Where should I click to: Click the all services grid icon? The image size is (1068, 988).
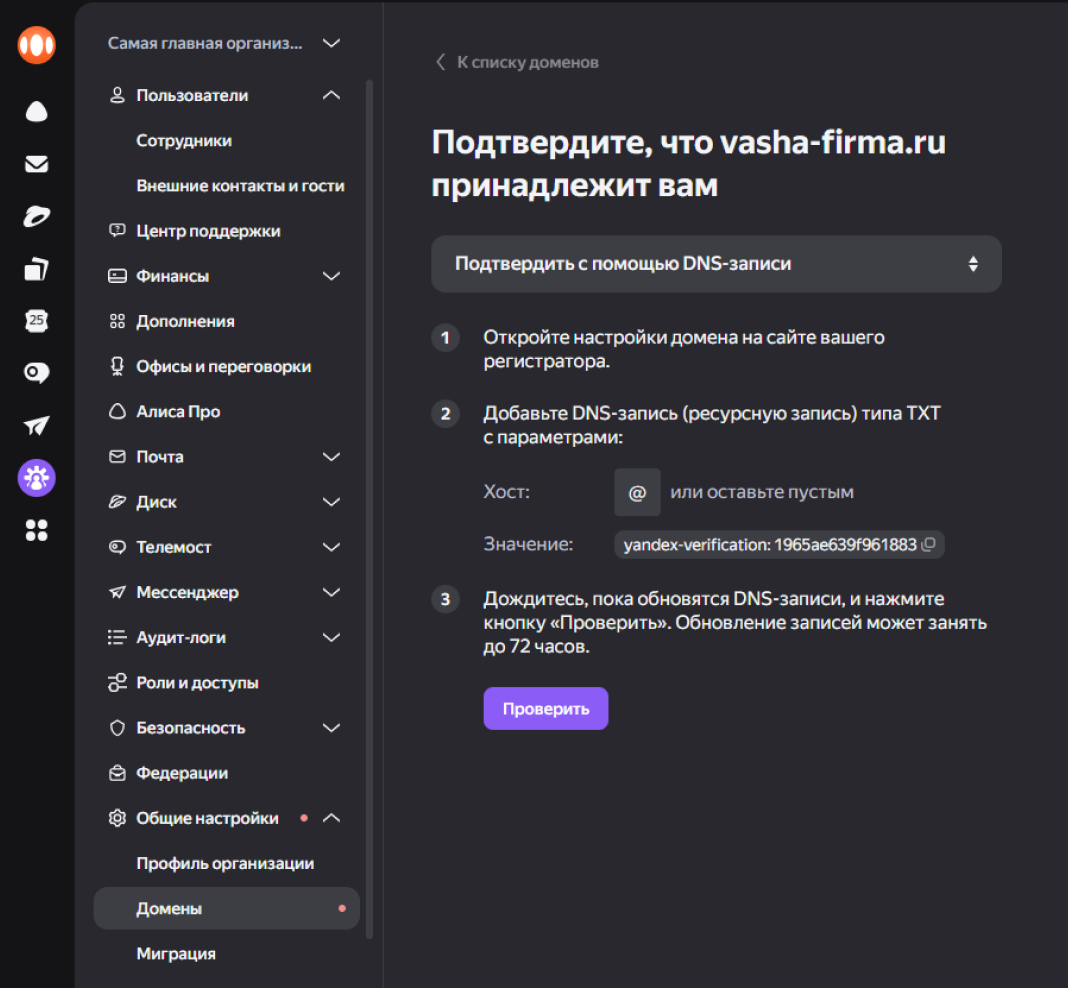coord(36,530)
